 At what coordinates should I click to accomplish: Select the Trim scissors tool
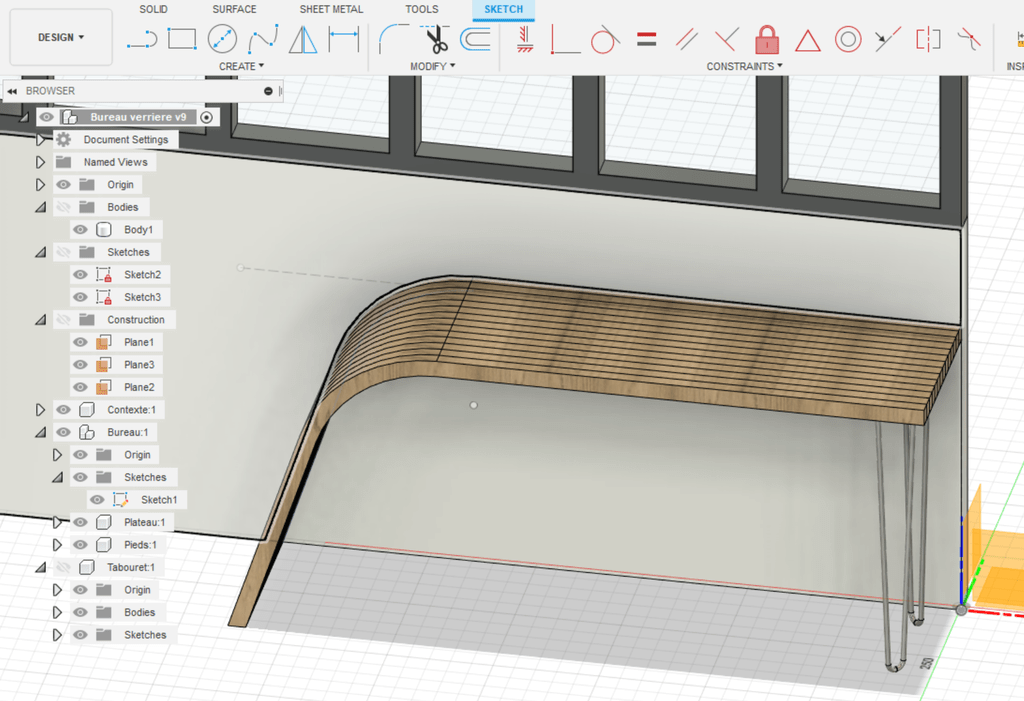(x=435, y=39)
